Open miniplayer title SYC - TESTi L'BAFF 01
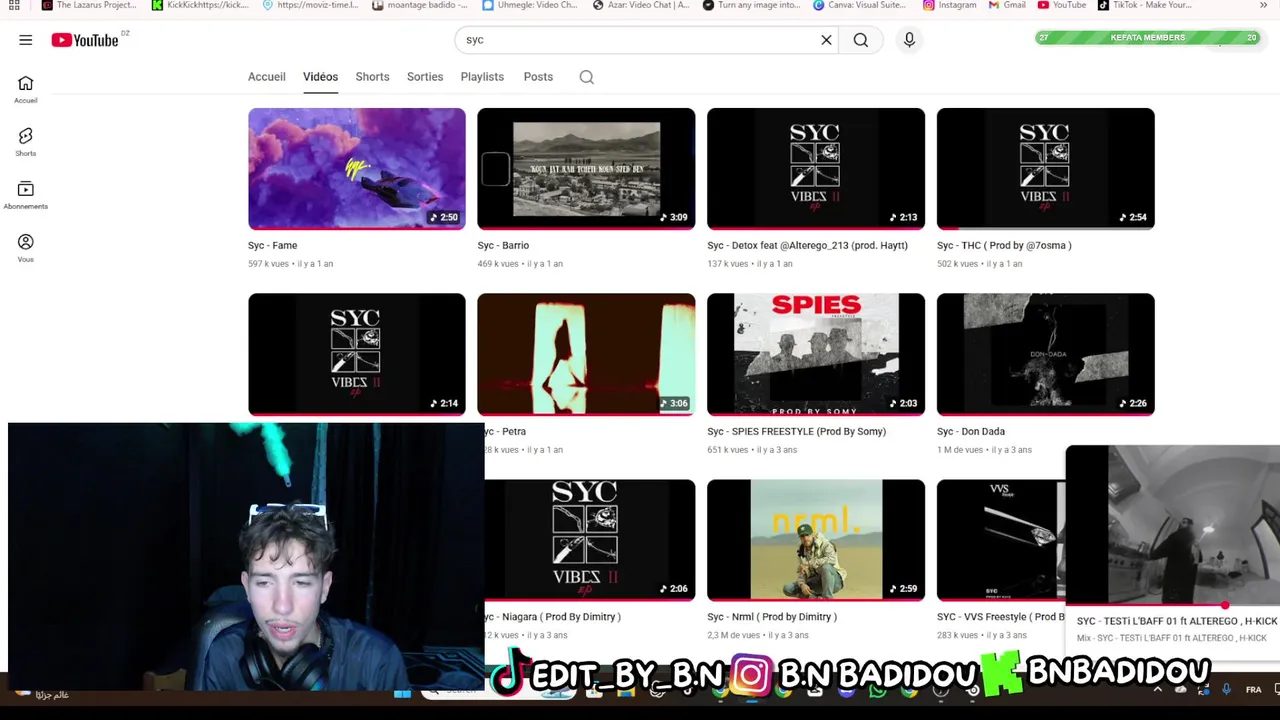Image resolution: width=1280 pixels, height=720 pixels. pos(1177,621)
